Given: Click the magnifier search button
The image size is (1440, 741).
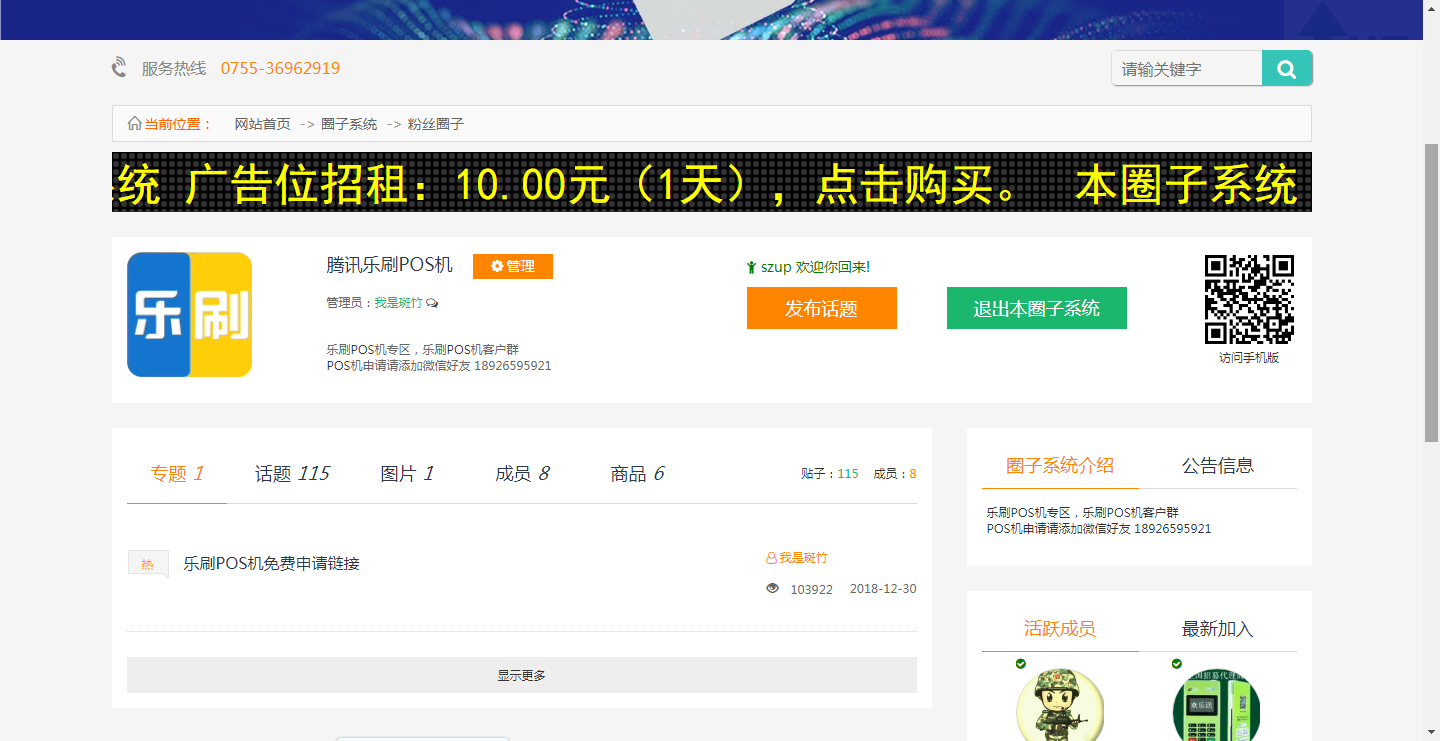Looking at the screenshot, I should [1286, 69].
